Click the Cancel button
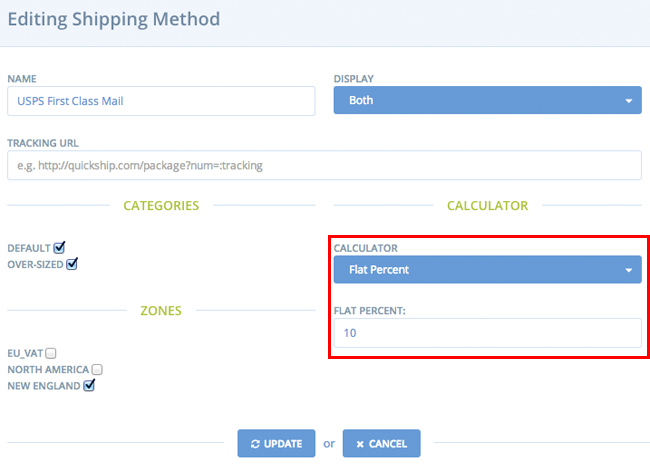Viewport: 650px width, 471px height. point(381,444)
